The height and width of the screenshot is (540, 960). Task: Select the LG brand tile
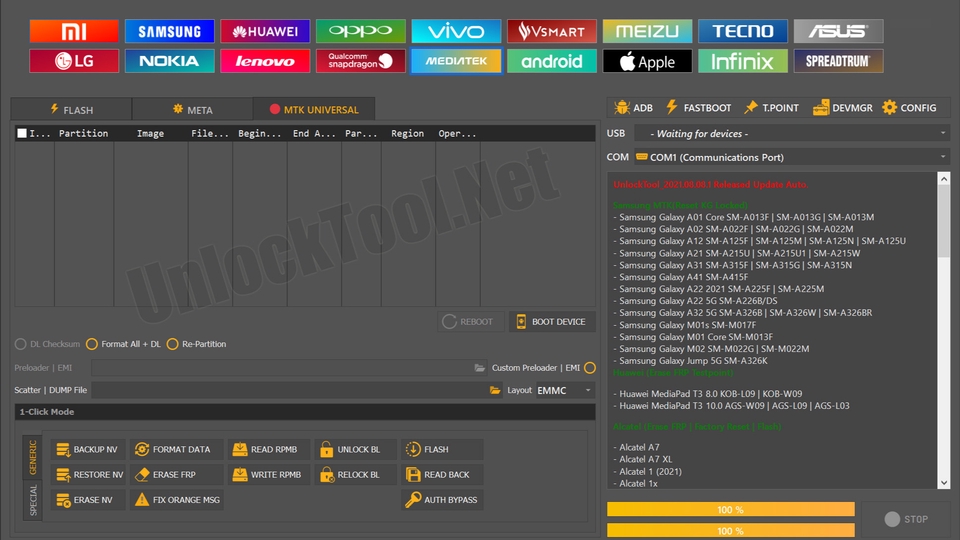point(74,61)
